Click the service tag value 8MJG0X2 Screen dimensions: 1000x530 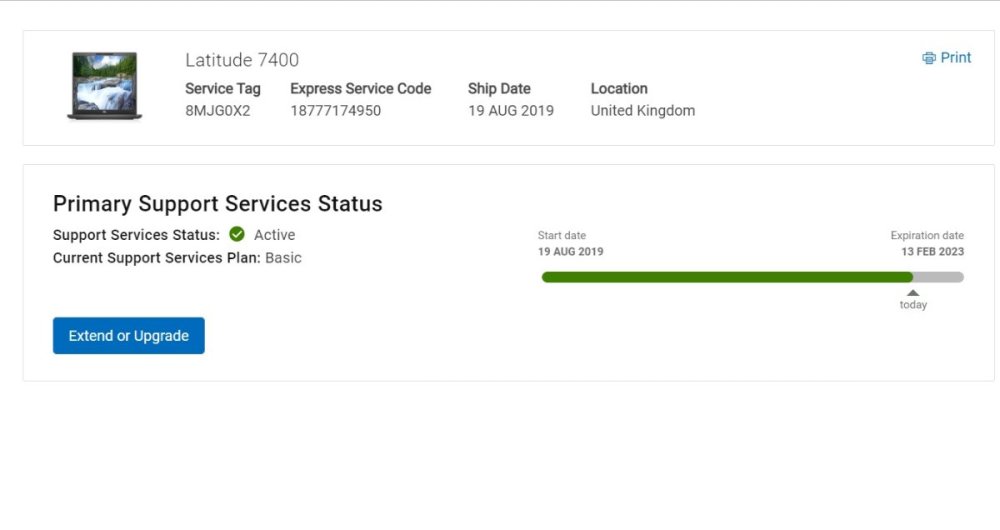click(217, 111)
